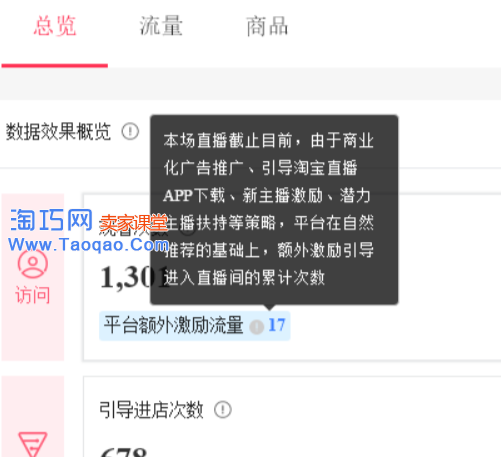Screen dimensions: 501x457
Task: Open the 流量 tab
Action: (x=161, y=26)
